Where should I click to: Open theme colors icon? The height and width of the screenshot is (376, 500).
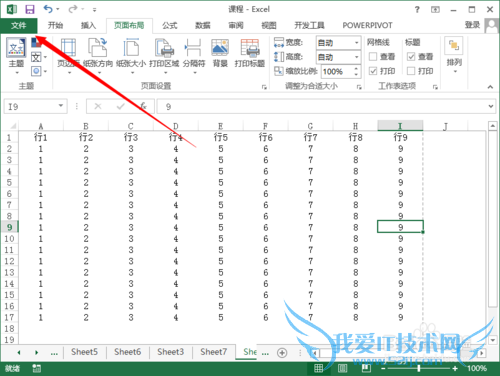click(x=36, y=43)
